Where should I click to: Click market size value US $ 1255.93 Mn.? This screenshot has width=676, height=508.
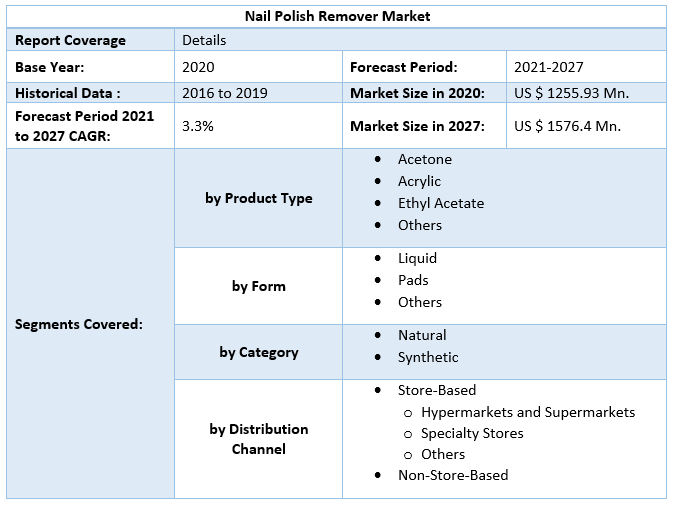tap(571, 92)
